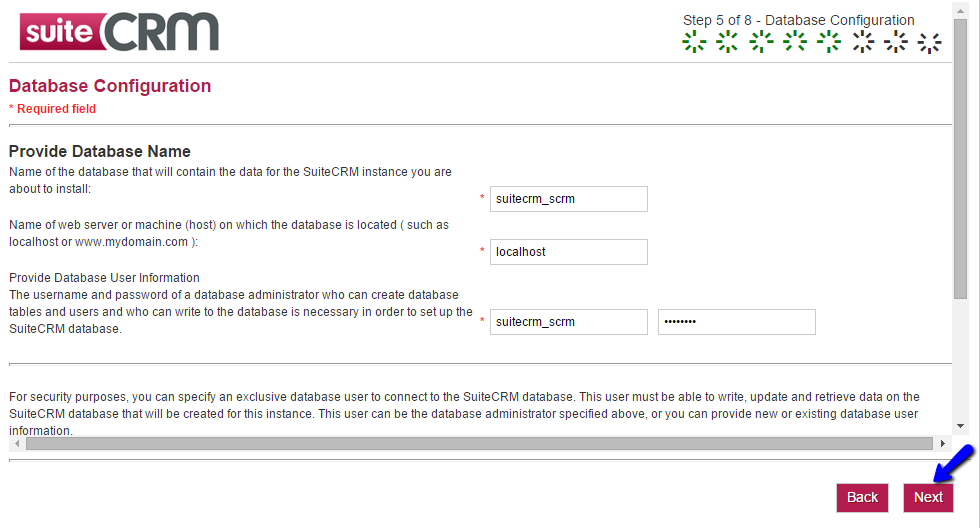Click the www.mydomain.com host description text
This screenshot has width=980, height=528.
click(229, 233)
